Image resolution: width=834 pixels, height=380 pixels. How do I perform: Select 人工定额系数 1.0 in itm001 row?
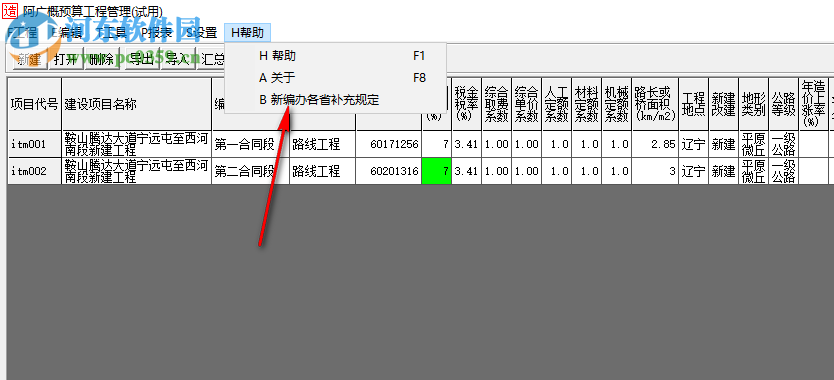[556, 144]
